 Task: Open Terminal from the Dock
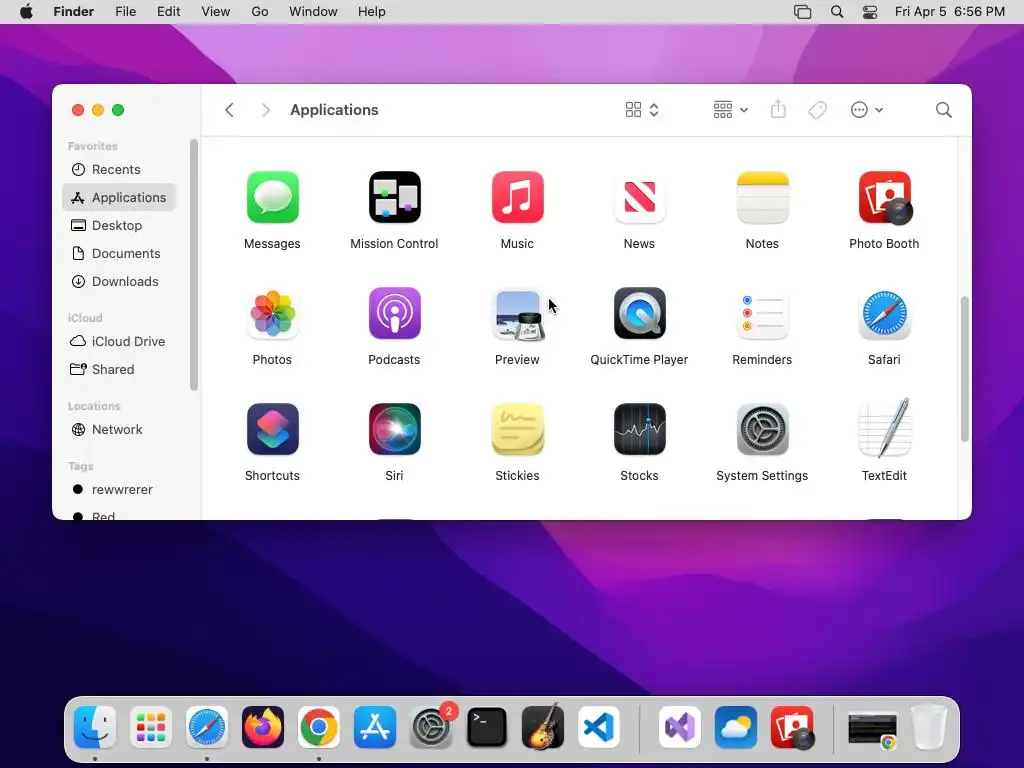coord(487,727)
